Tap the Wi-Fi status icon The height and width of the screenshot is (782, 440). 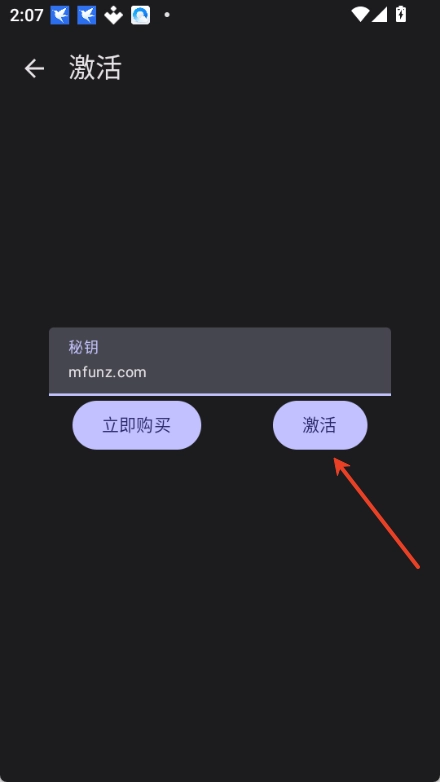coord(360,14)
